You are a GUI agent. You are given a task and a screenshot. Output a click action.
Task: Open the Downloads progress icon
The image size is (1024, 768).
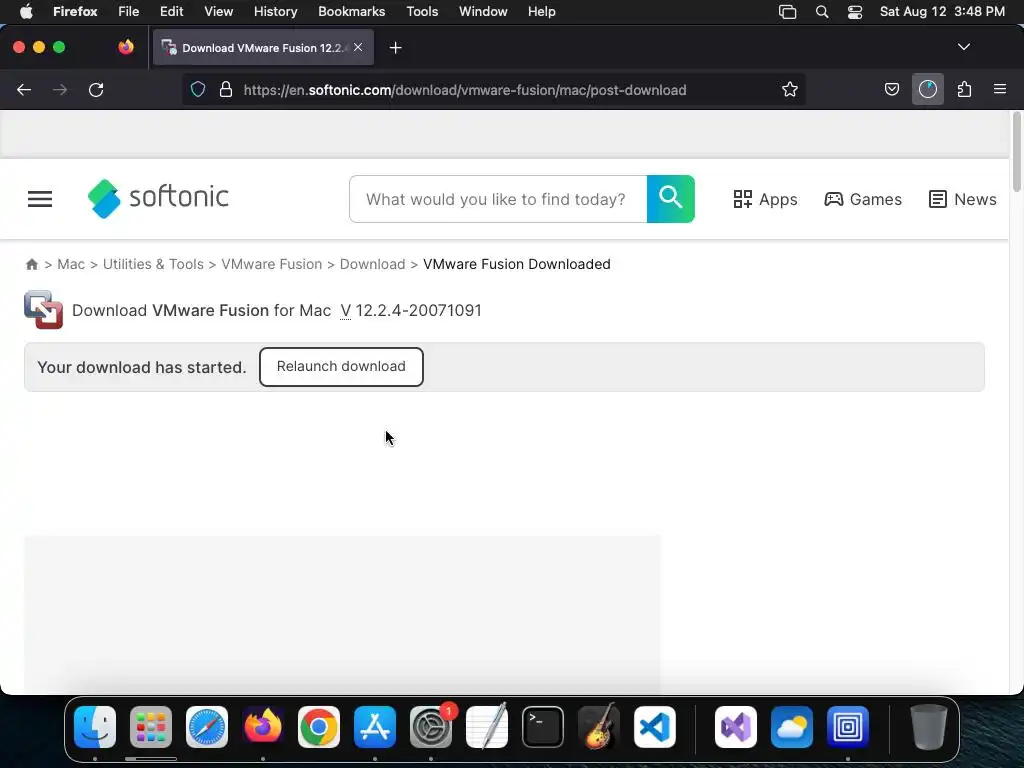tap(928, 89)
